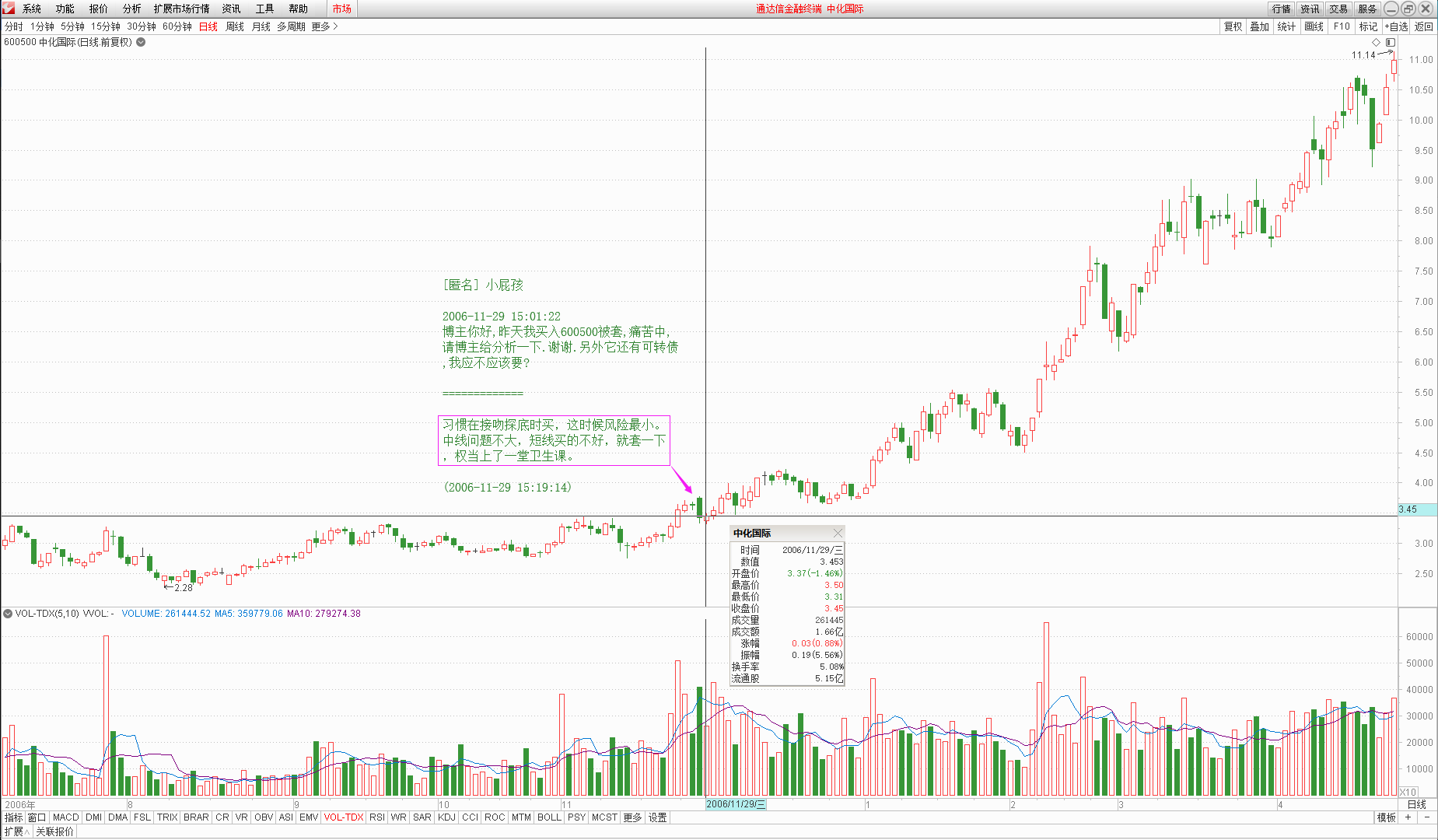This screenshot has width=1438, height=840.
Task: Expand the 更多 timeframe options
Action: coord(324,26)
